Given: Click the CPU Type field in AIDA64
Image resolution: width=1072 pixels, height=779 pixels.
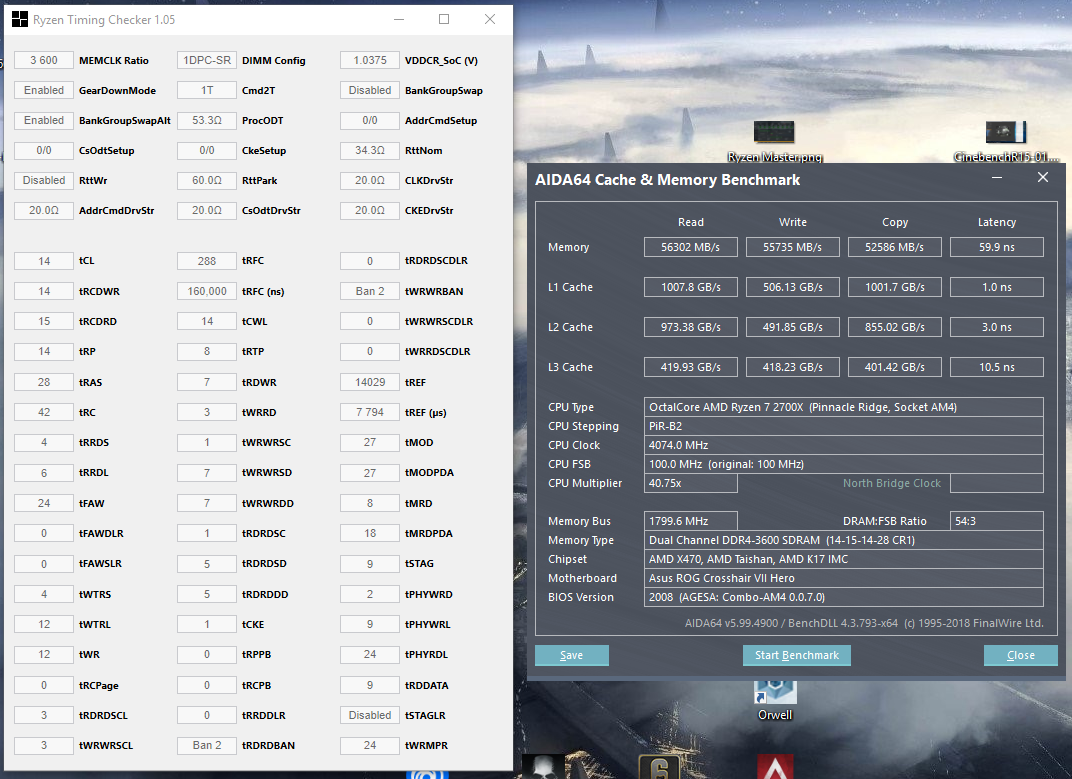Looking at the screenshot, I should pos(844,407).
